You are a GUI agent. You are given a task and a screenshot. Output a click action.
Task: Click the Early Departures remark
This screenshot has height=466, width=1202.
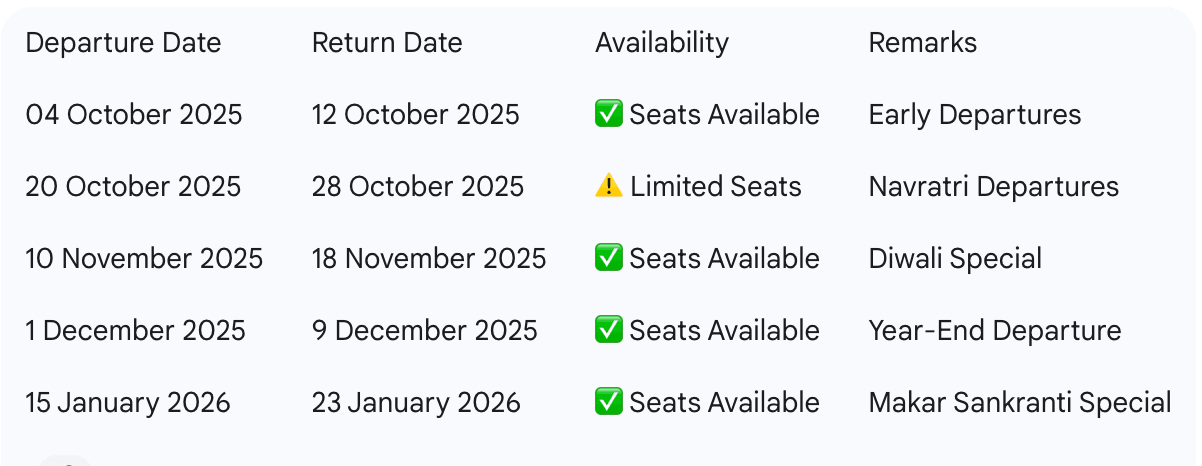(975, 115)
